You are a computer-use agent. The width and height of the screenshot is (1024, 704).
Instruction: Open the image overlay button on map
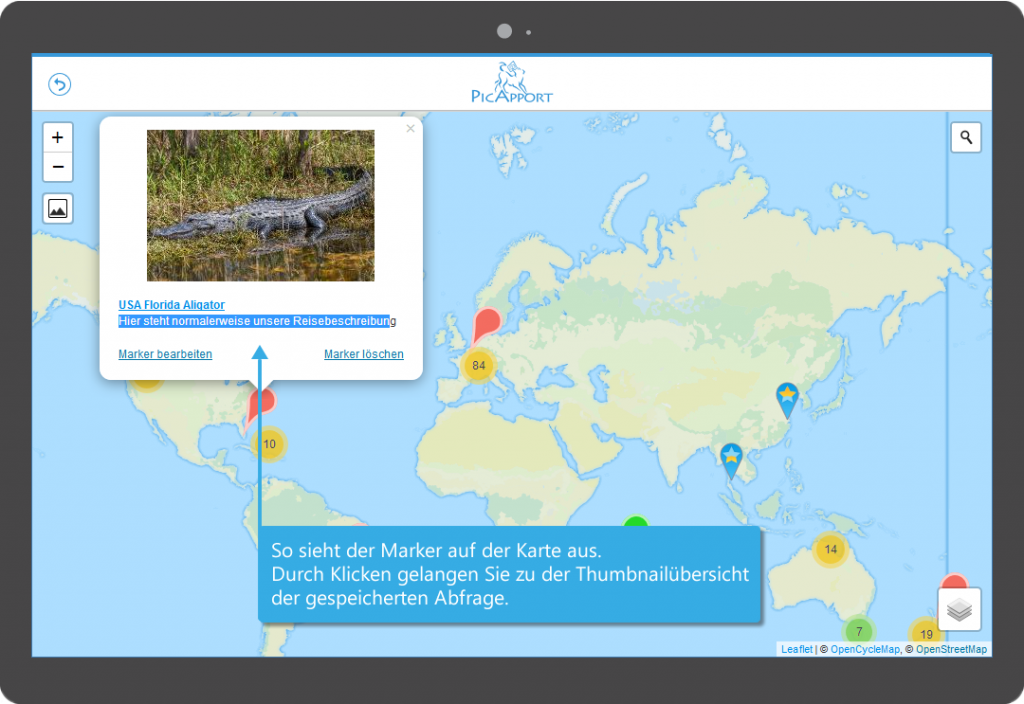pos(58,208)
